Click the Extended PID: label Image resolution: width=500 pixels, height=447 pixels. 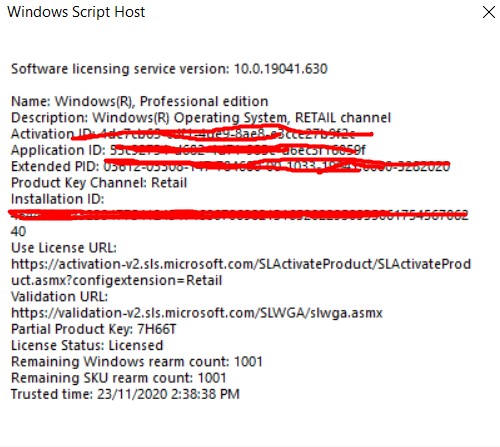(x=55, y=166)
